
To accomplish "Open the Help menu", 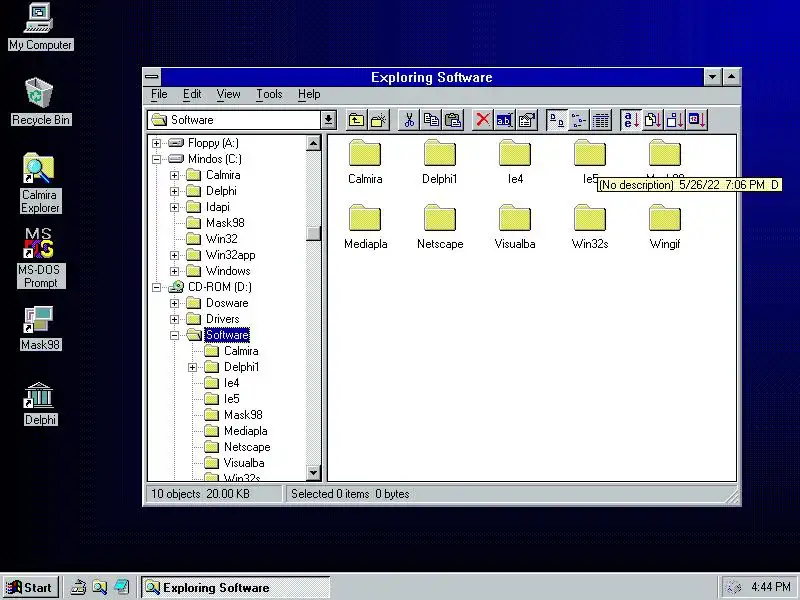I will coord(309,94).
